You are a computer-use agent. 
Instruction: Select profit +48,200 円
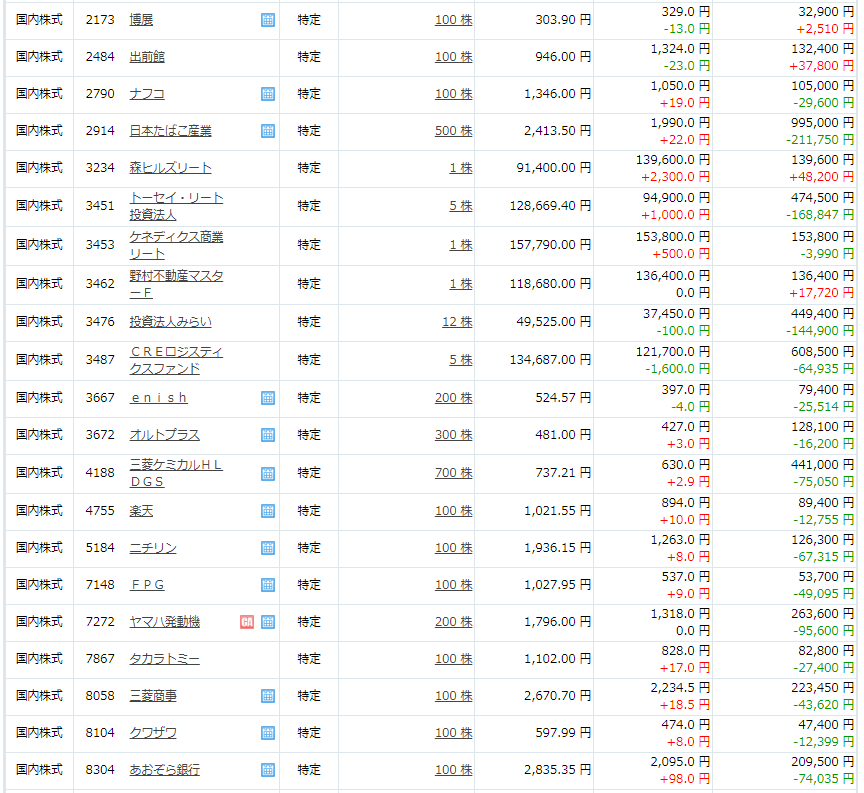(821, 176)
